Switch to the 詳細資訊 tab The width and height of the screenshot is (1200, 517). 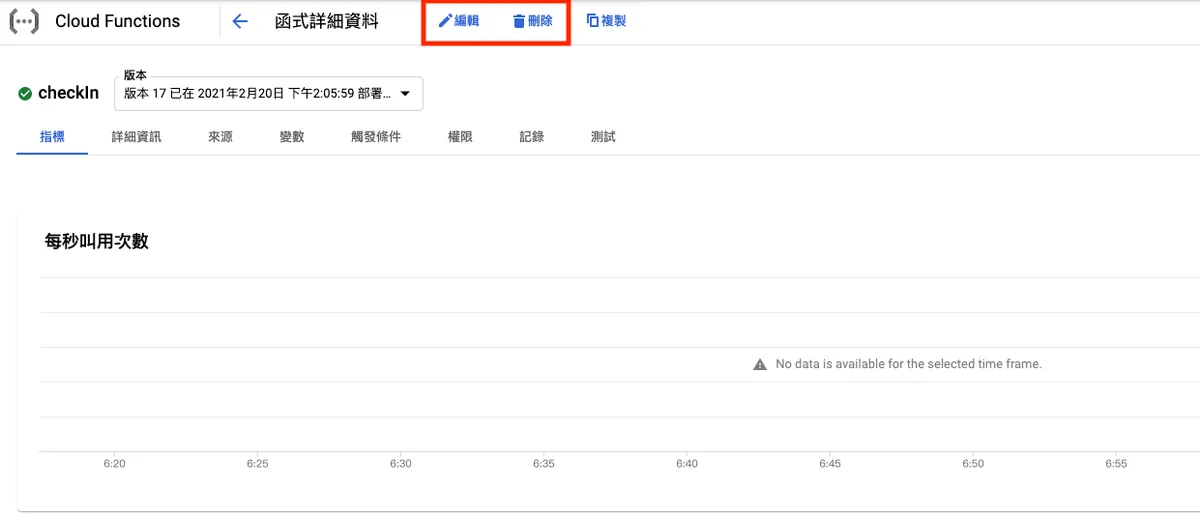pyautogui.click(x=136, y=137)
